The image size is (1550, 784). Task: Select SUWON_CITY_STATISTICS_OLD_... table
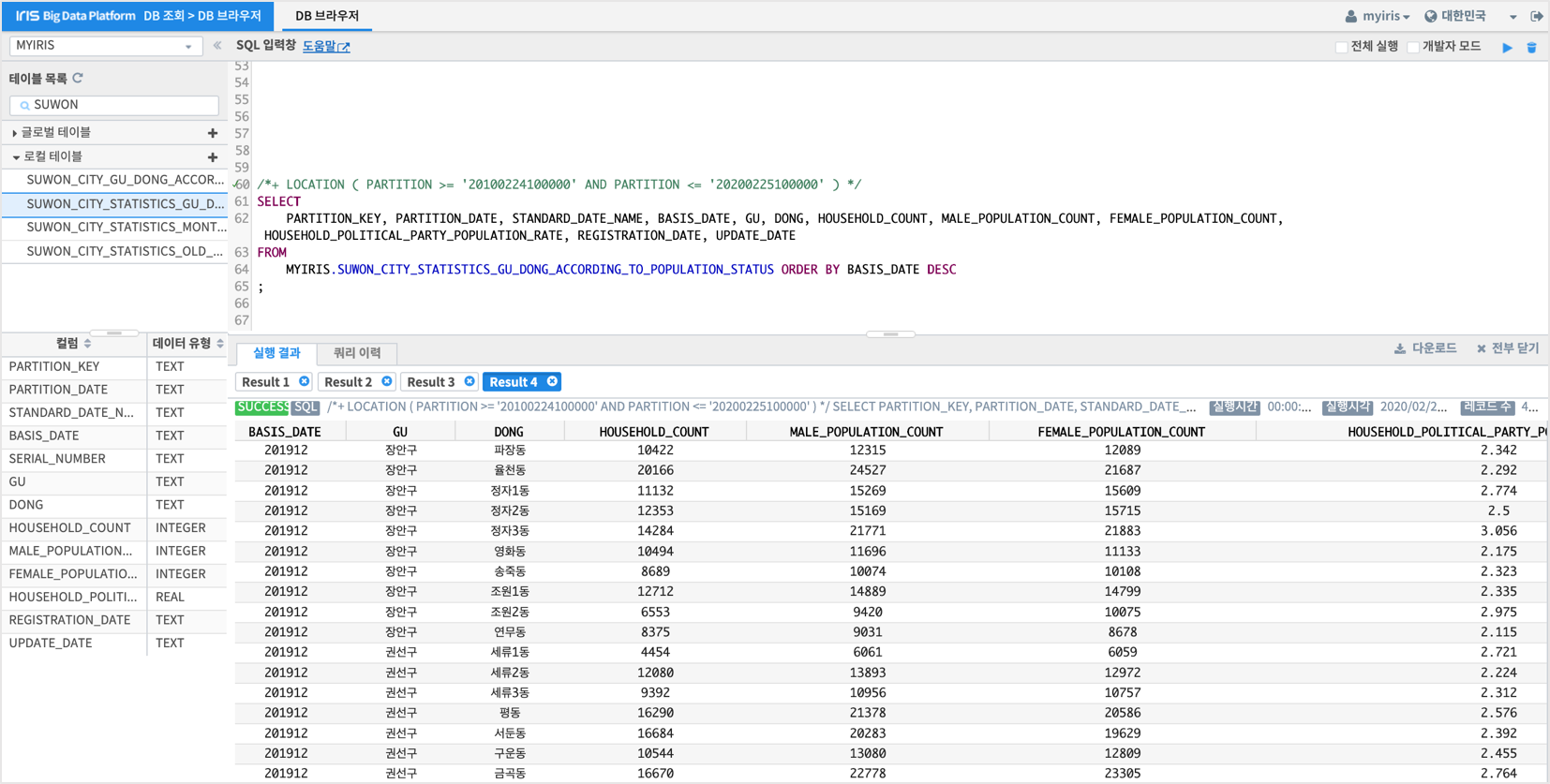click(114, 251)
